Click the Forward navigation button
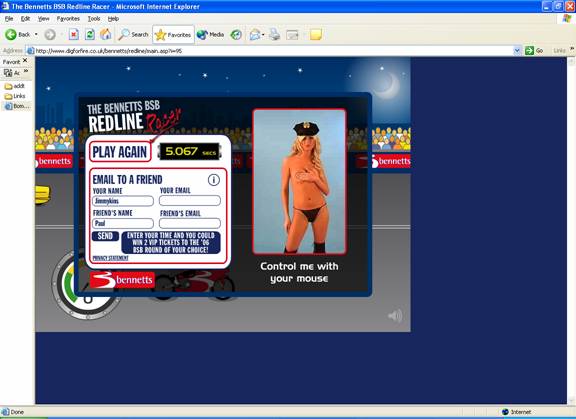The height and width of the screenshot is (419, 576). pos(50,35)
